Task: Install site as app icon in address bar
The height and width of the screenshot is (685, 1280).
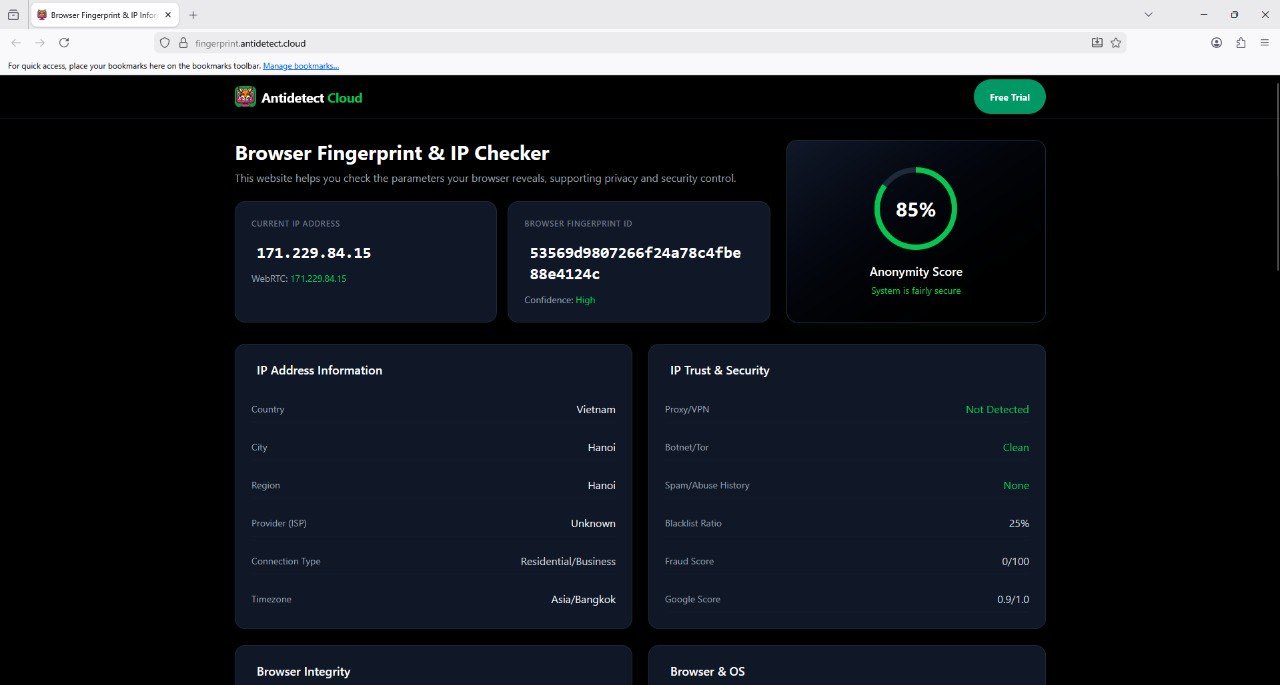Action: click(x=1097, y=43)
